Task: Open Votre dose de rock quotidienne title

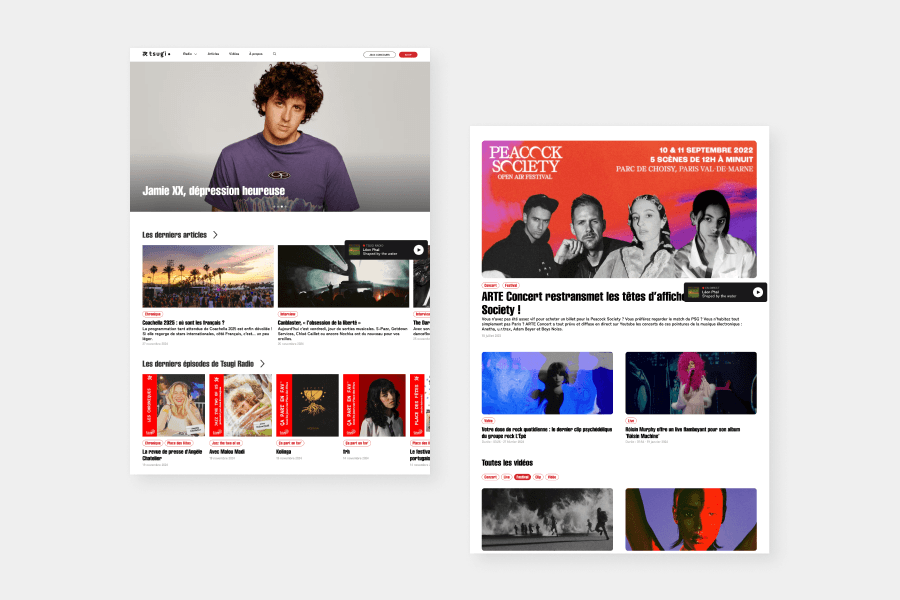Action: point(546,432)
